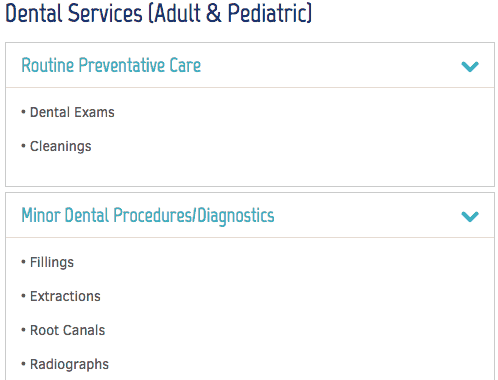Click the bullet next to Extractions
The height and width of the screenshot is (380, 498).
pyautogui.click(x=23, y=296)
